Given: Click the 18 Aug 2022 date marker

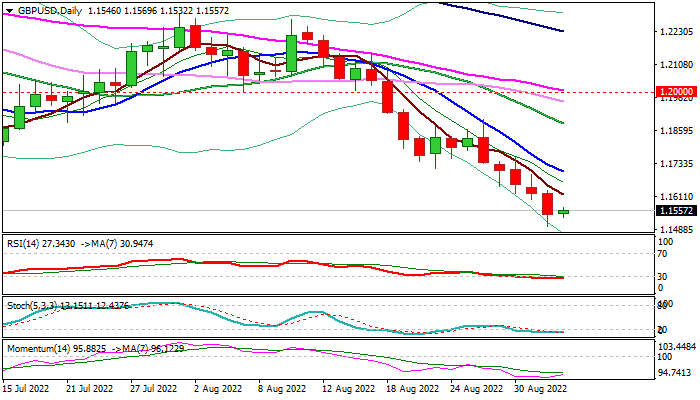Looking at the screenshot, I should [412, 389].
